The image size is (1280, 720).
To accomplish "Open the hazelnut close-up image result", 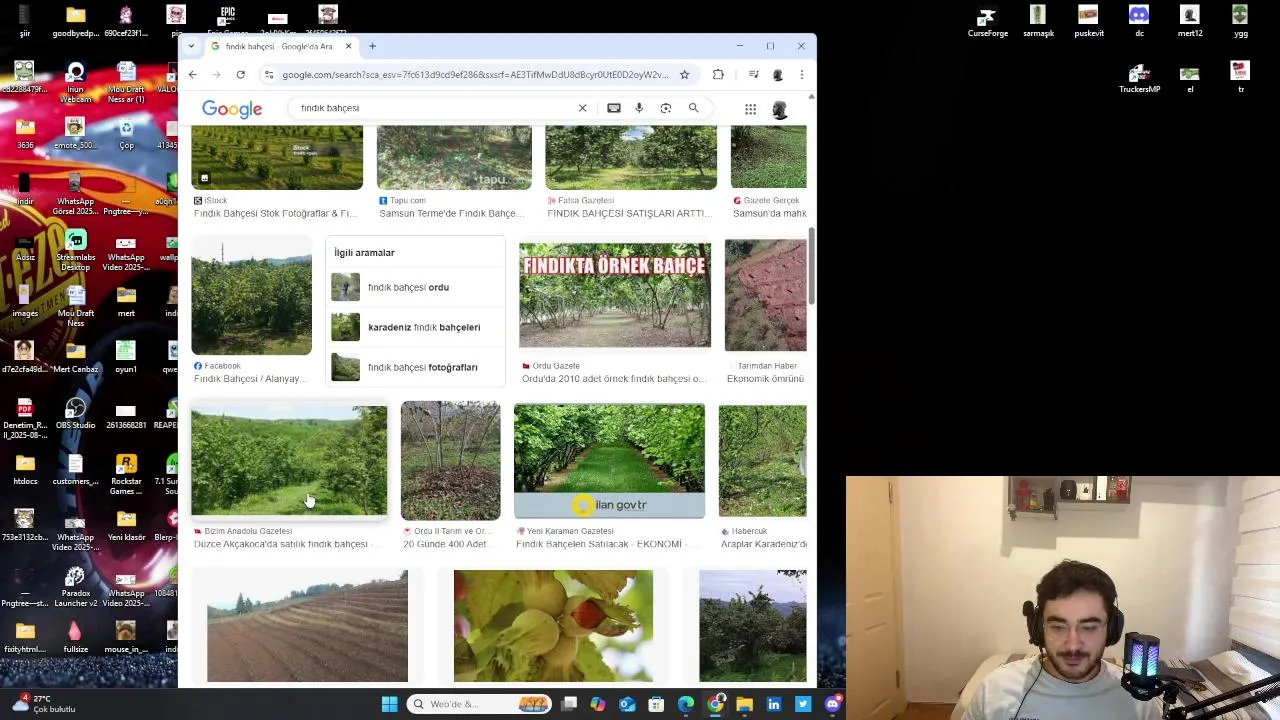I will coord(553,626).
